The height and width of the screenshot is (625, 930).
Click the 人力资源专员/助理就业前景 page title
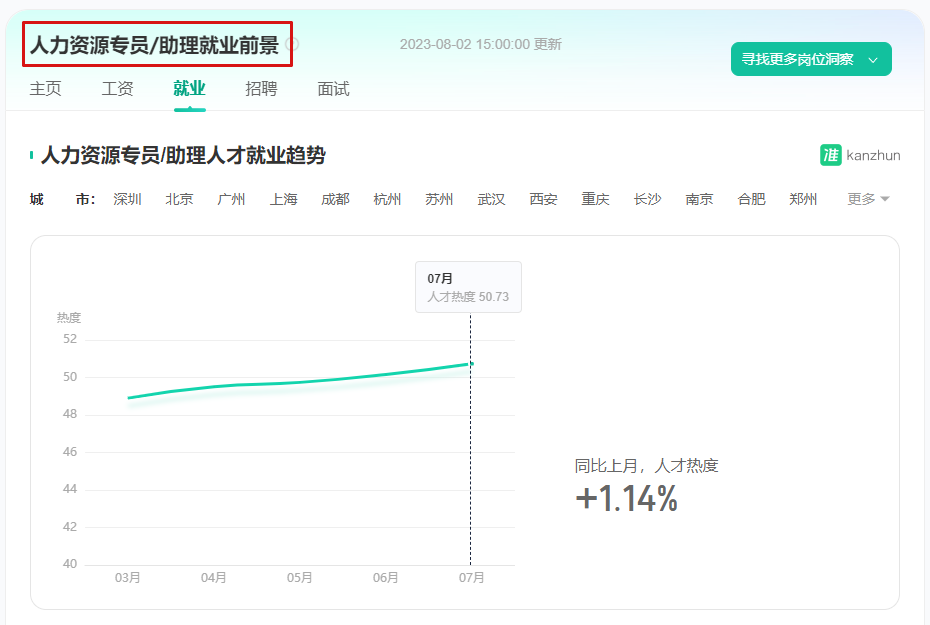click(154, 44)
